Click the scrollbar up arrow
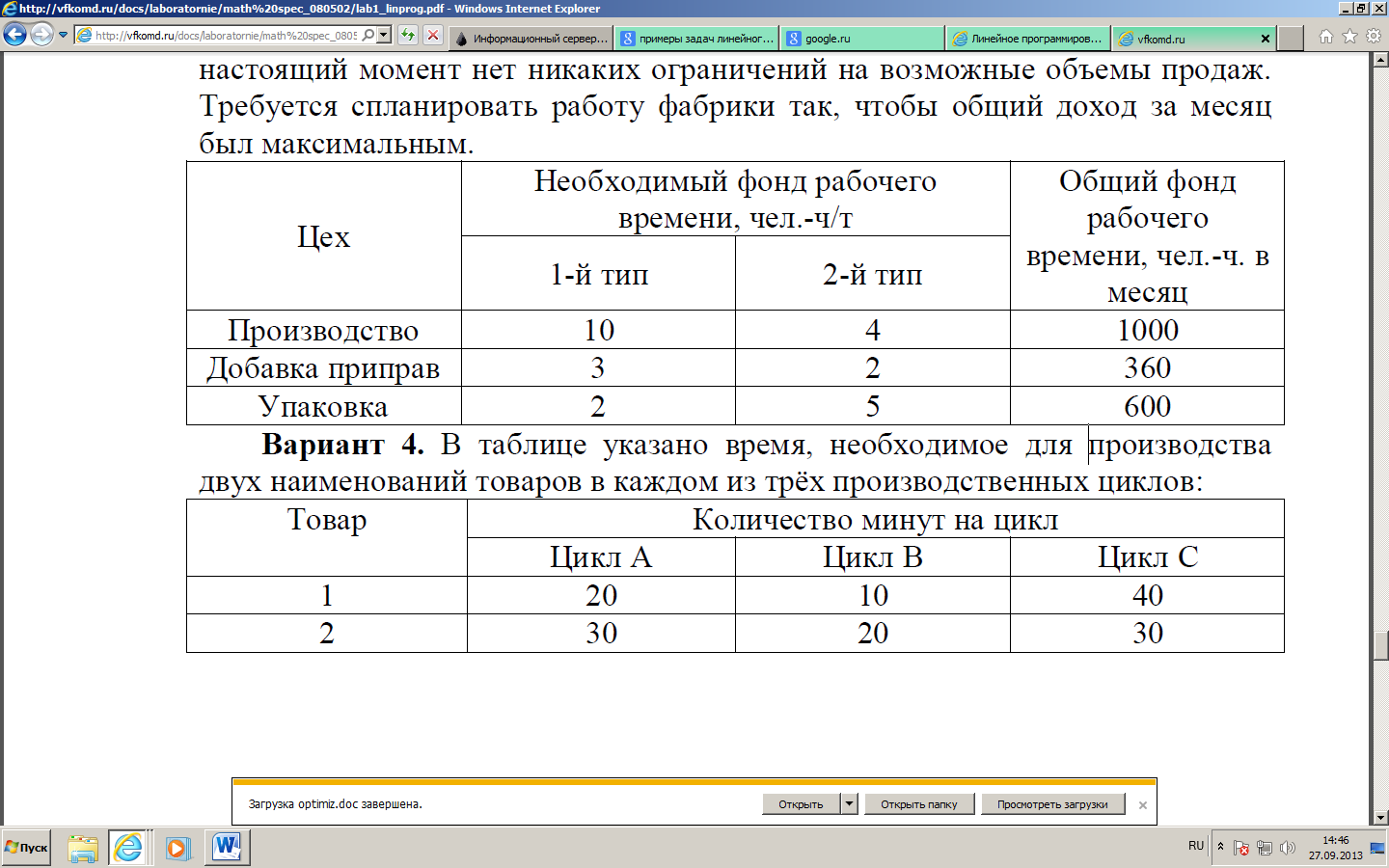 point(1380,60)
